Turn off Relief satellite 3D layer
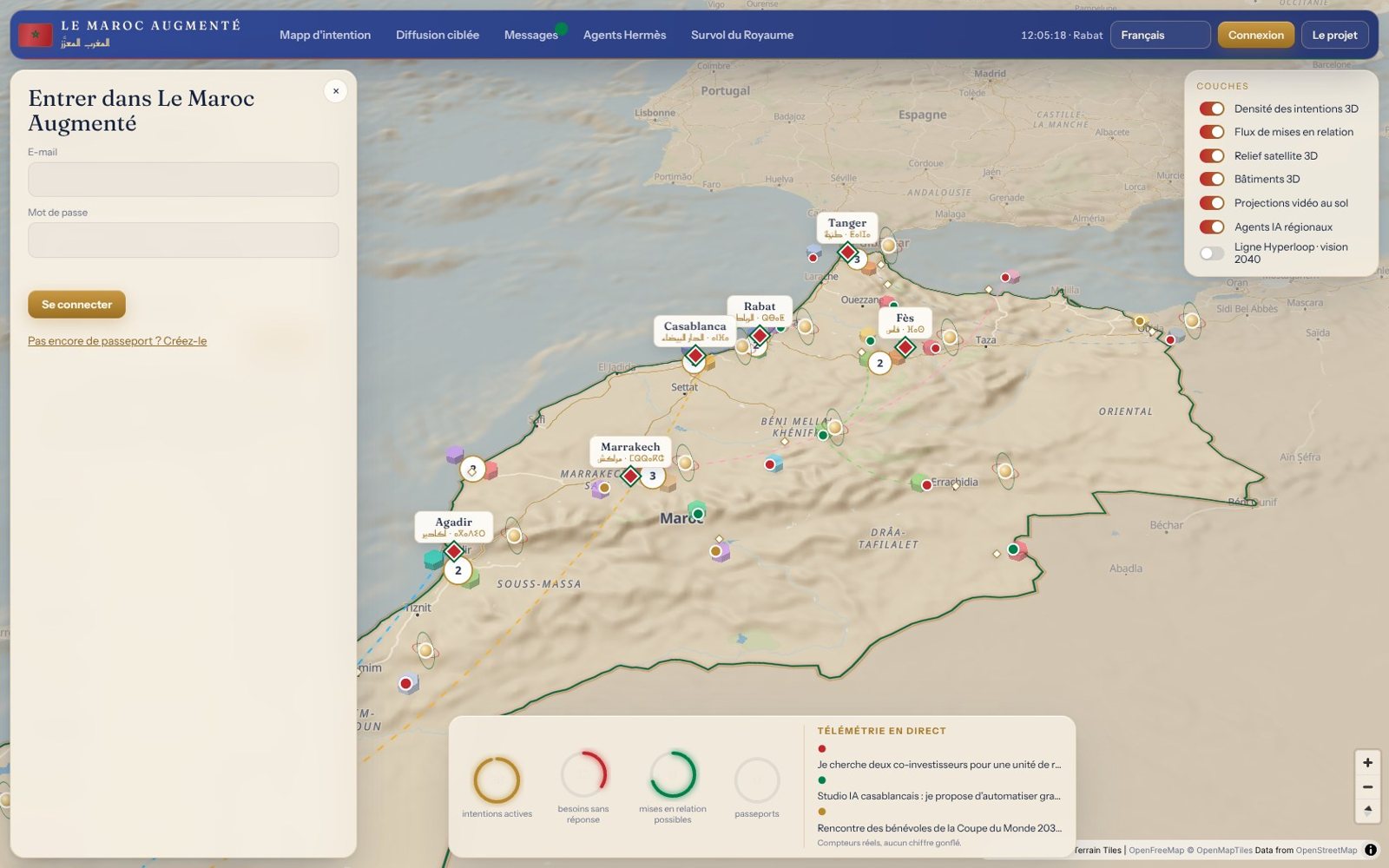1389x868 pixels. pyautogui.click(x=1212, y=156)
